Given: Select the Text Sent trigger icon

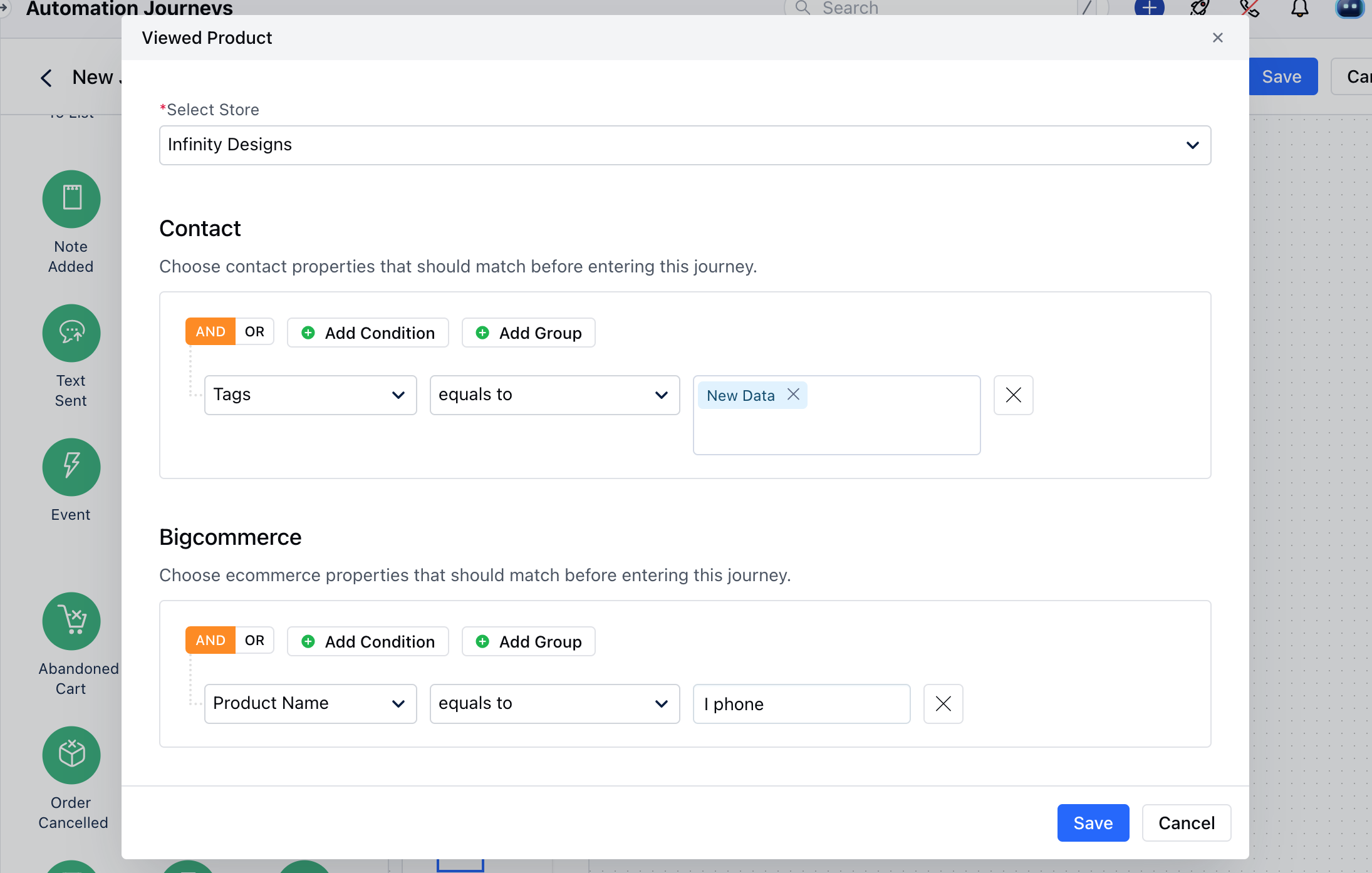Looking at the screenshot, I should click(x=71, y=333).
